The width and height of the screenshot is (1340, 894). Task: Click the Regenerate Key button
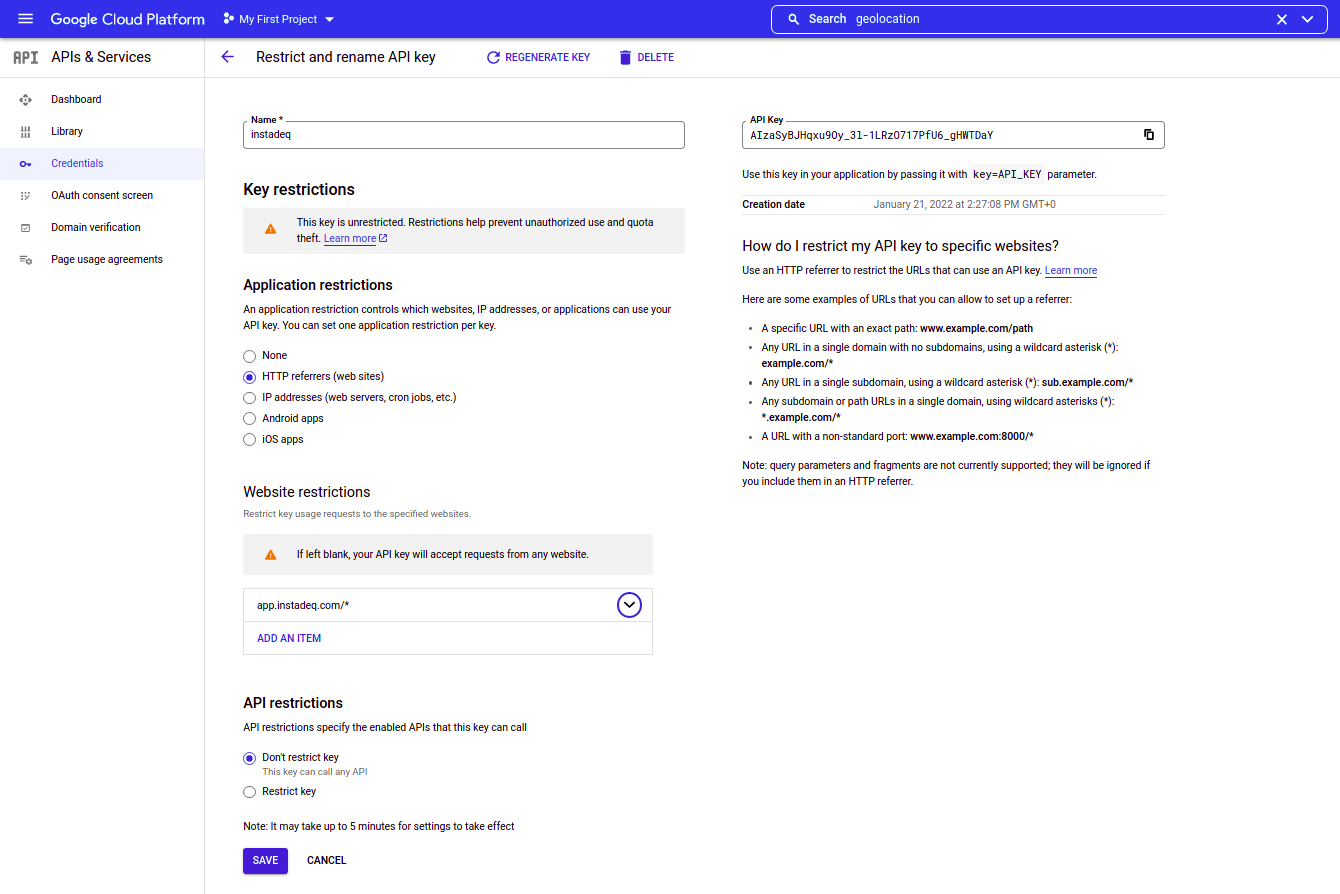click(x=538, y=57)
